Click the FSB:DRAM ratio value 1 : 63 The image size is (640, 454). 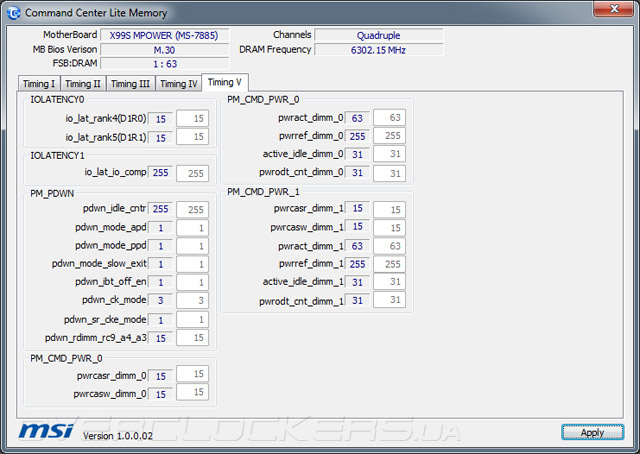tap(164, 64)
